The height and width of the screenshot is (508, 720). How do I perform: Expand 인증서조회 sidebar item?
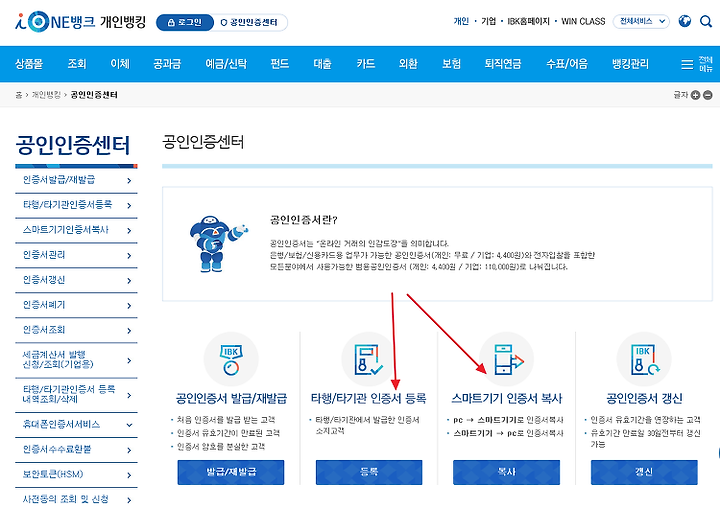tap(76, 330)
